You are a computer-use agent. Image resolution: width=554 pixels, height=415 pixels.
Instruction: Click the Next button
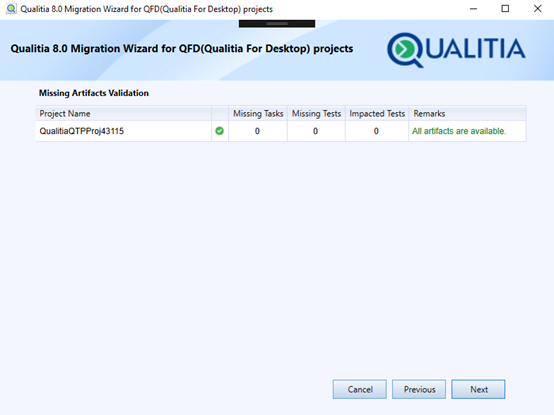(478, 389)
